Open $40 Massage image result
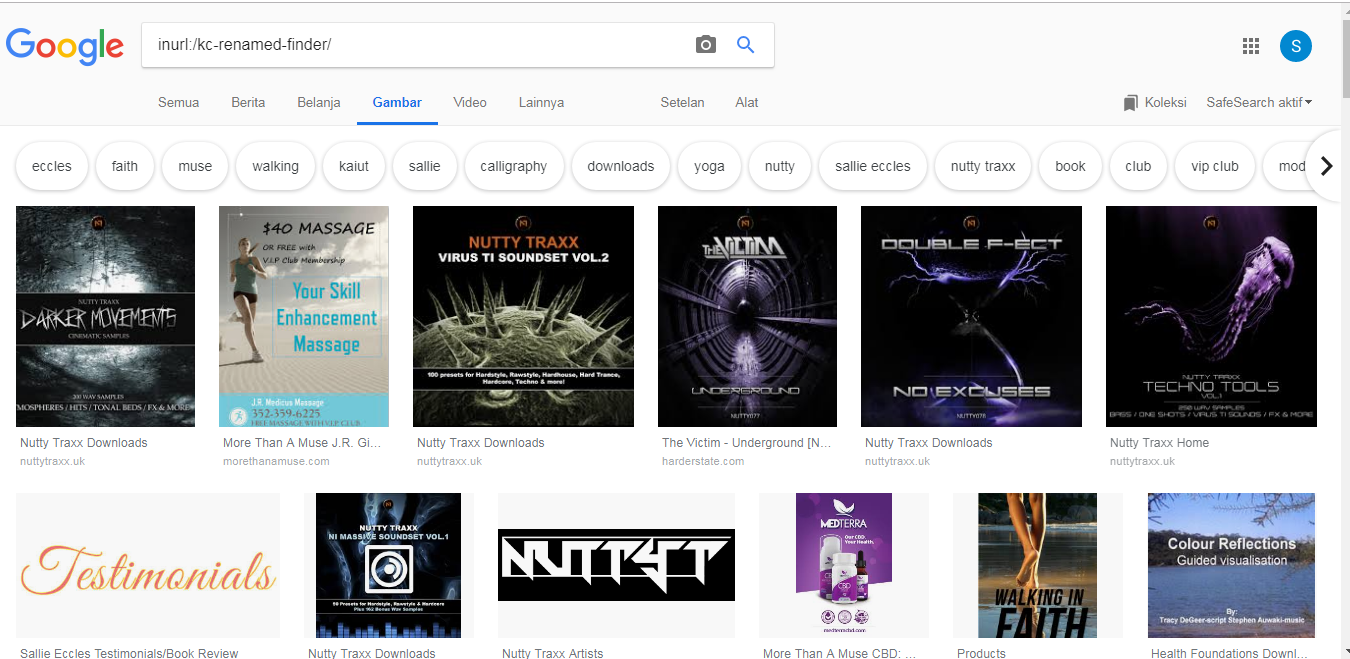Image resolution: width=1350 pixels, height=659 pixels. coord(304,316)
